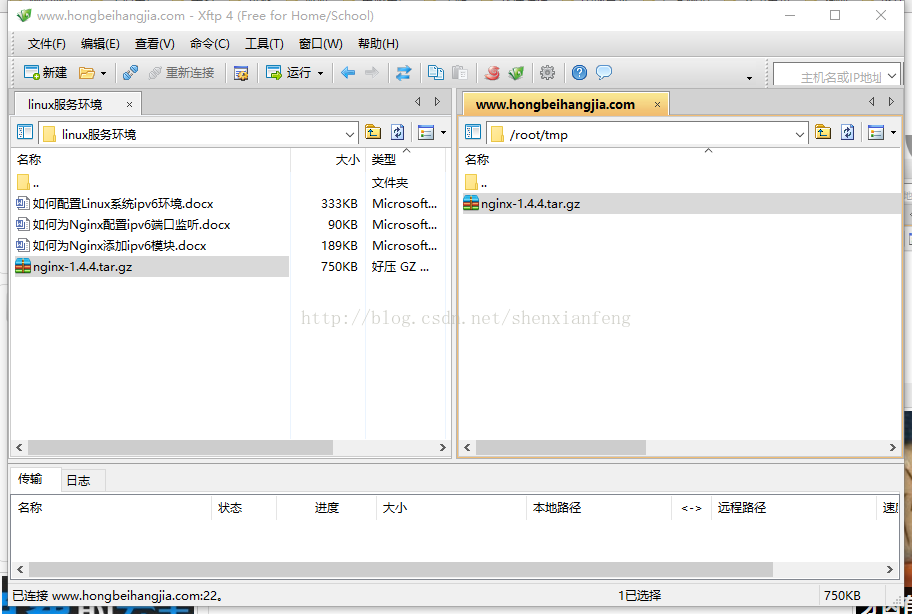Click the Run button (运行)
The image size is (912, 614).
click(288, 73)
